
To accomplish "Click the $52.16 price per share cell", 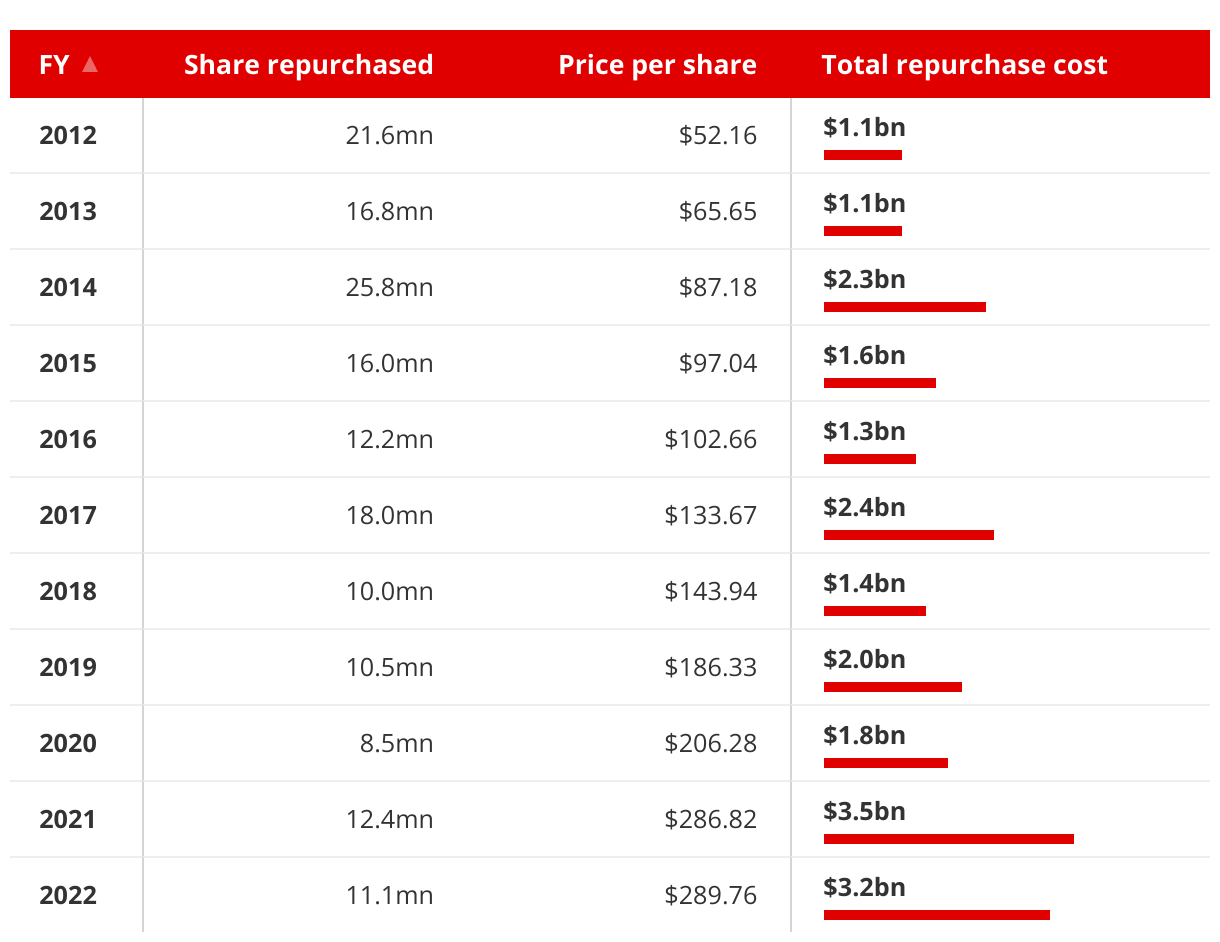I will [717, 135].
